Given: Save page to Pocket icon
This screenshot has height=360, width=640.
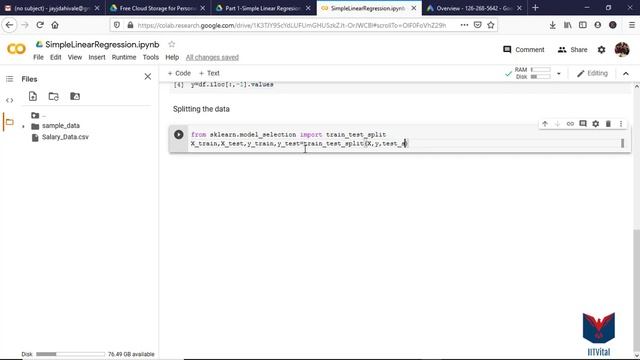Looking at the screenshot, I should tap(478, 25).
